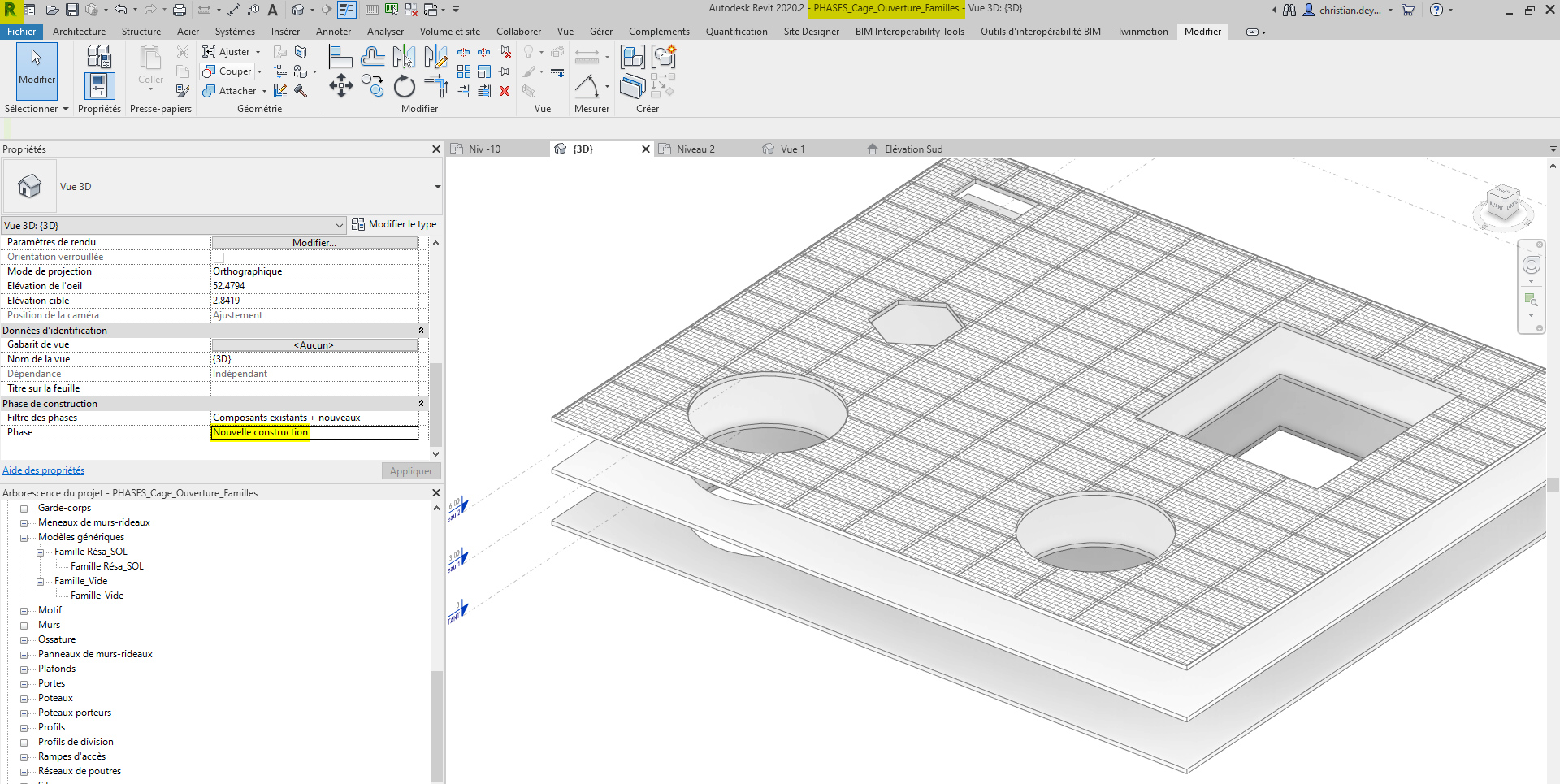Toggle Thin Lines in quick access toolbar
Screen dimensions: 1560x784
[347, 10]
